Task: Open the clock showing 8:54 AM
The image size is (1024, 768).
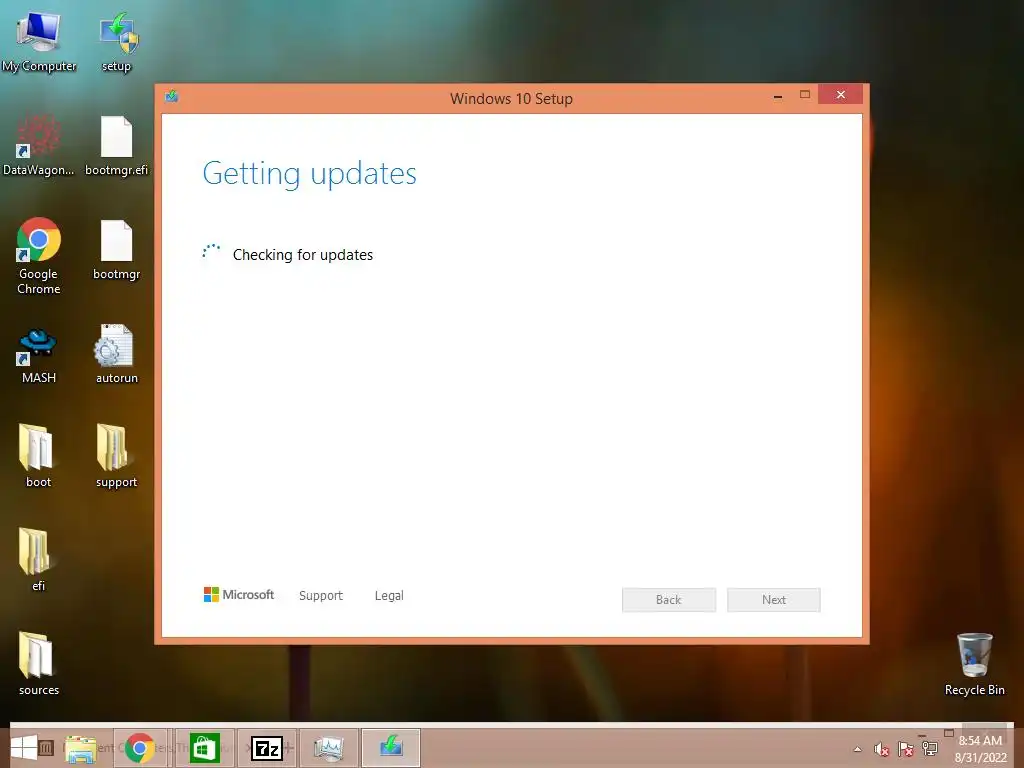Action: coord(980,749)
